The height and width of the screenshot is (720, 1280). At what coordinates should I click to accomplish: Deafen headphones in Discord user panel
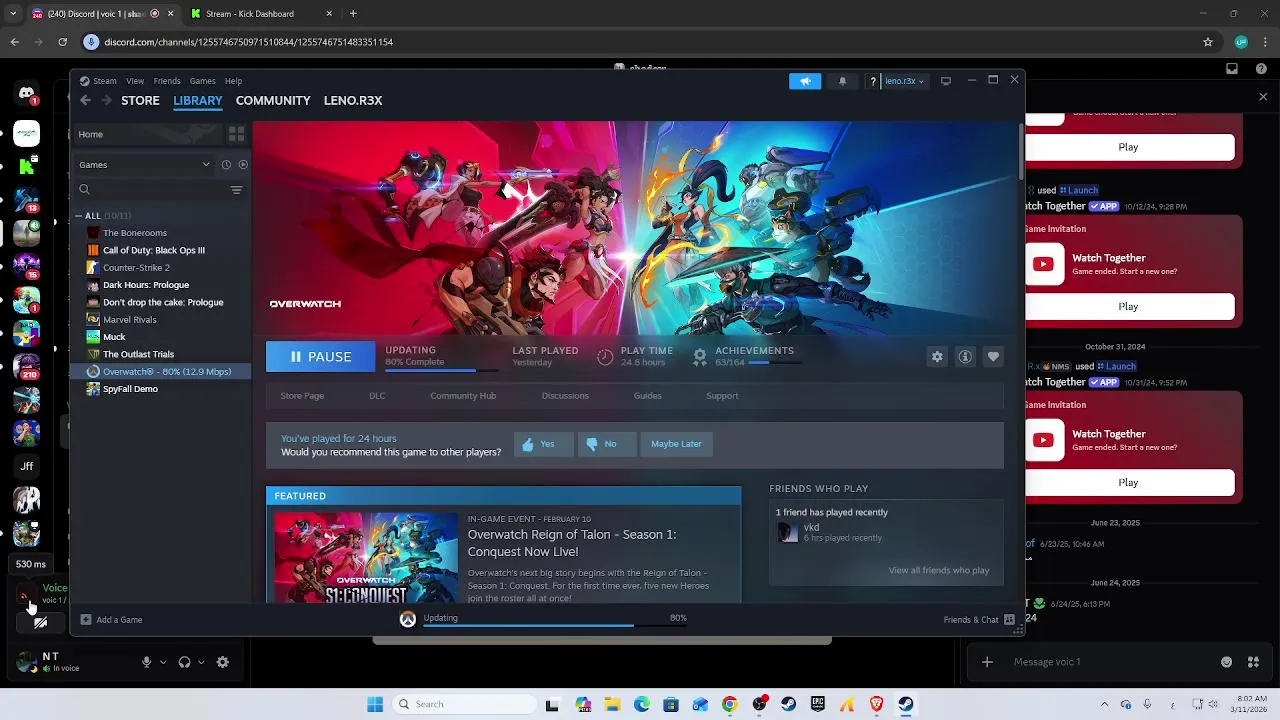(184, 662)
